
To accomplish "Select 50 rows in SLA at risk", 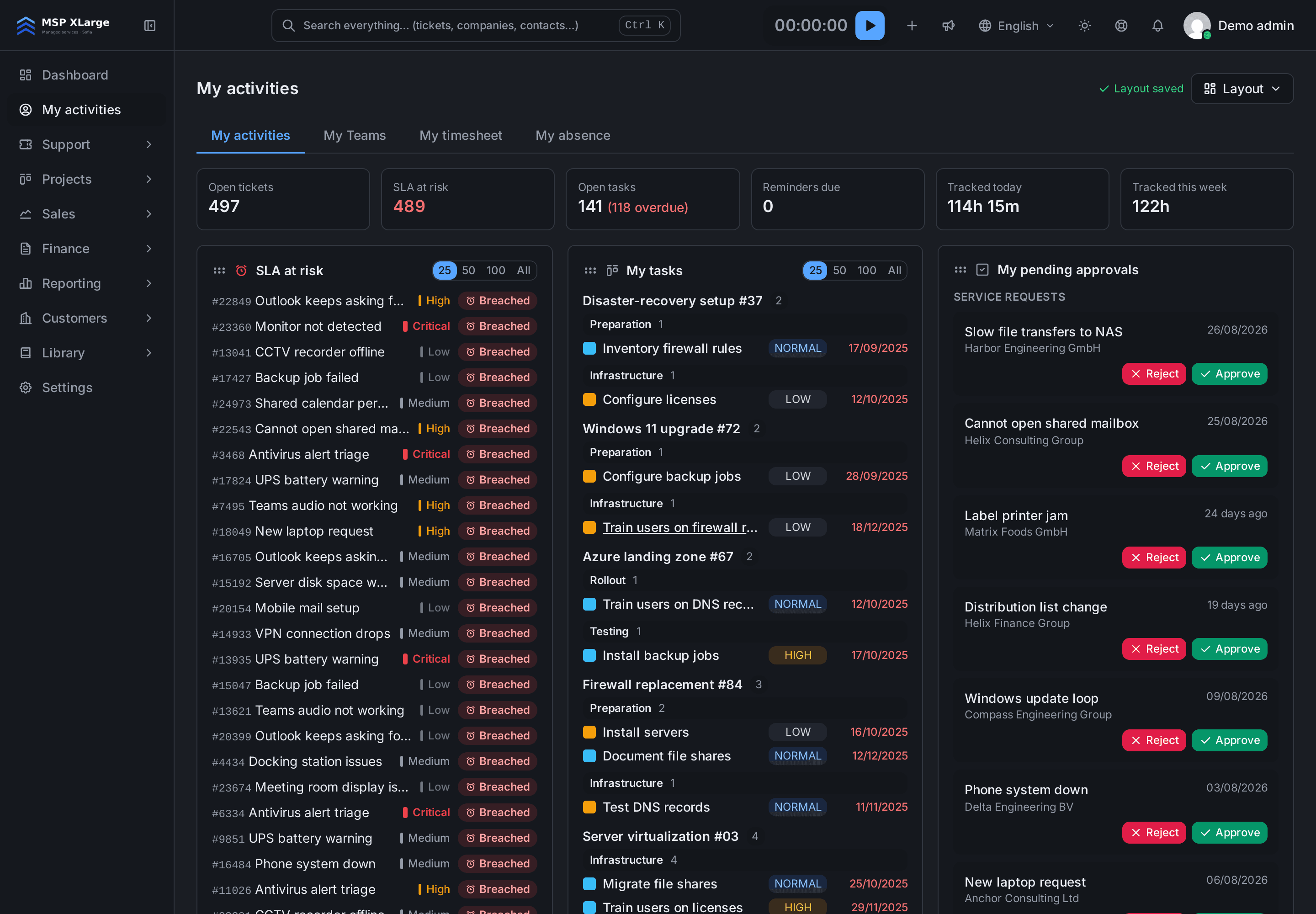I will (x=468, y=270).
